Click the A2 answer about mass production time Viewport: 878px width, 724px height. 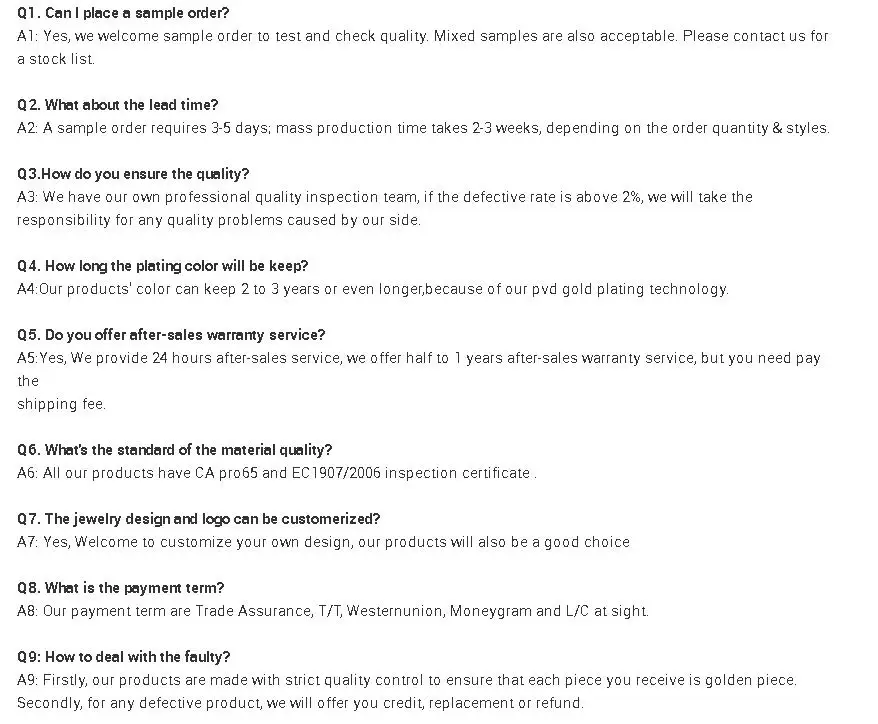423,128
